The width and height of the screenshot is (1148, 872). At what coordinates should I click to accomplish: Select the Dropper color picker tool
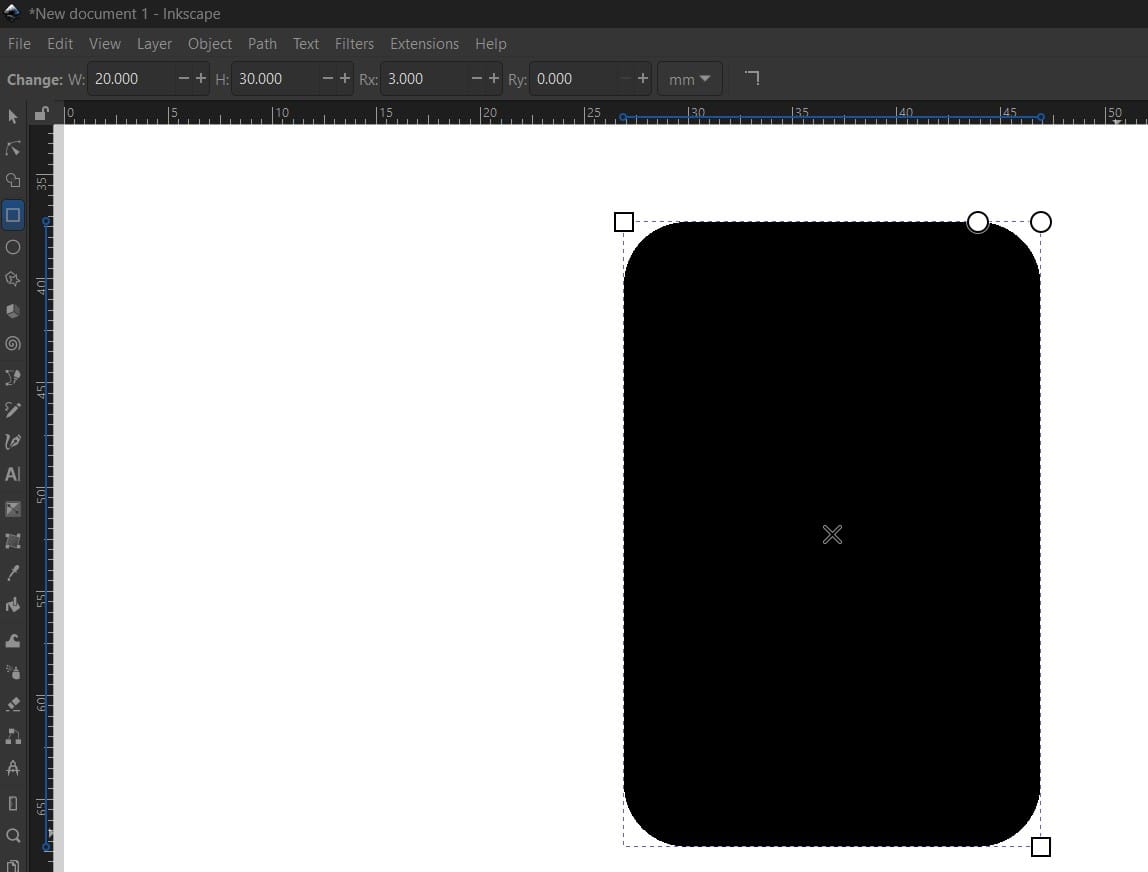point(13,573)
